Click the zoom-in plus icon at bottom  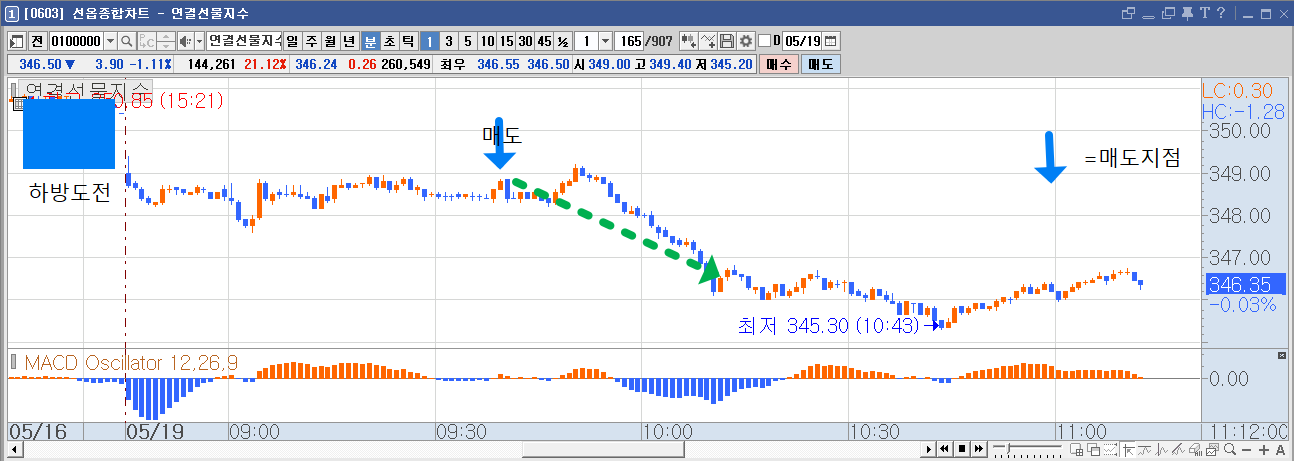tap(1264, 450)
